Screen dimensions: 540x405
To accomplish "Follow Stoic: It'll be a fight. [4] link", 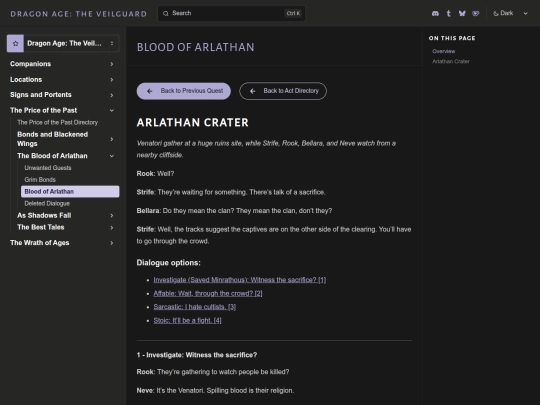I will [x=187, y=320].
